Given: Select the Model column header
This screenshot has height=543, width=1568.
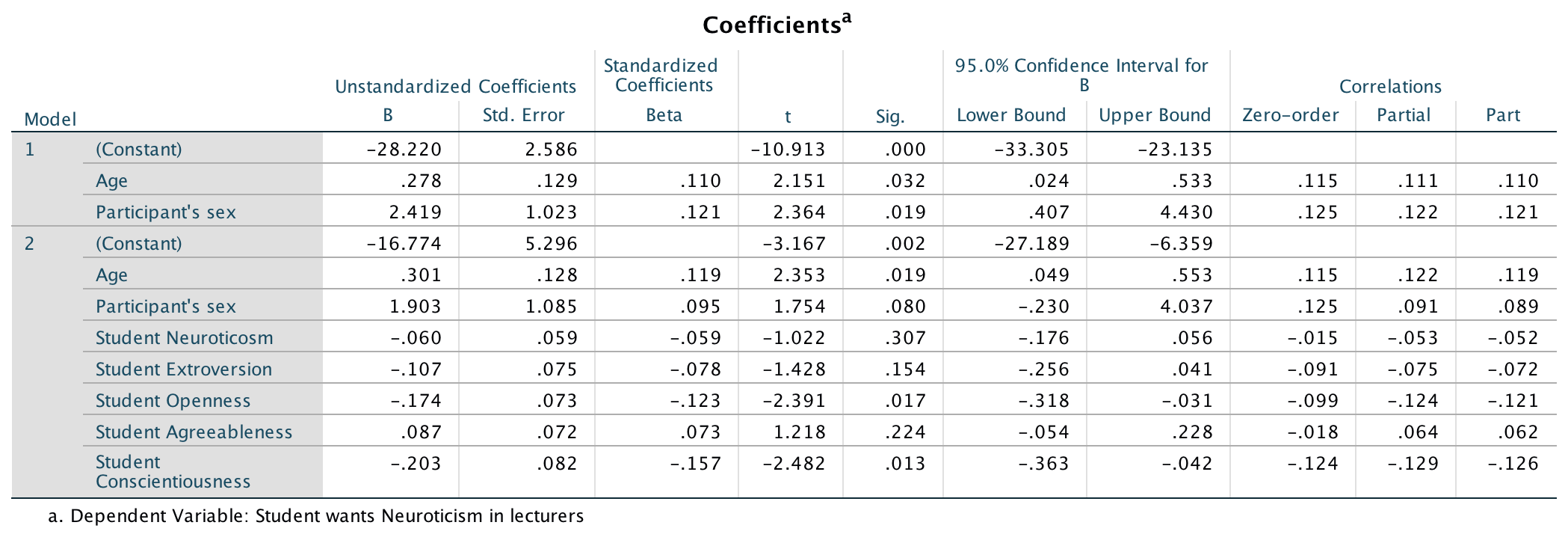Looking at the screenshot, I should pos(50,120).
